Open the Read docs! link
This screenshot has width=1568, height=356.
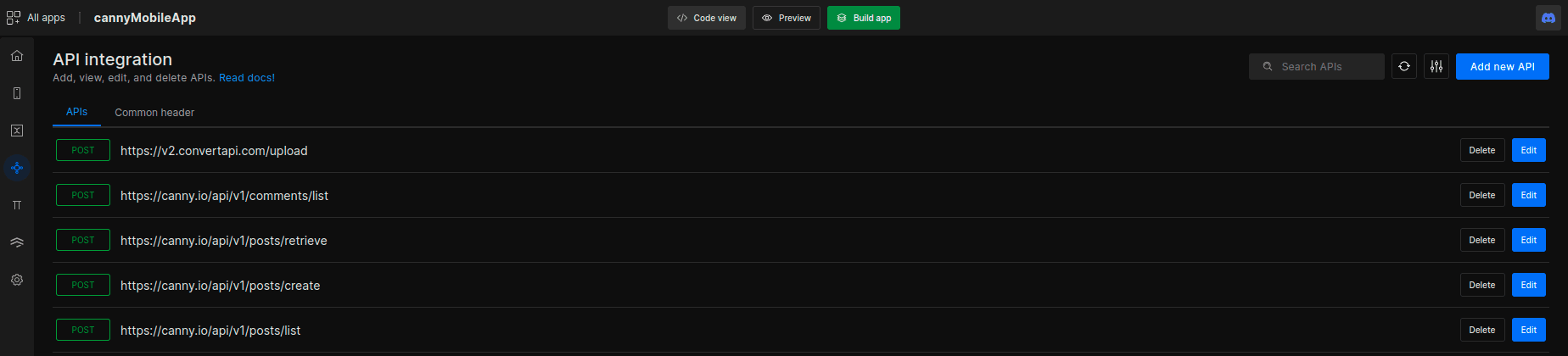(x=247, y=77)
